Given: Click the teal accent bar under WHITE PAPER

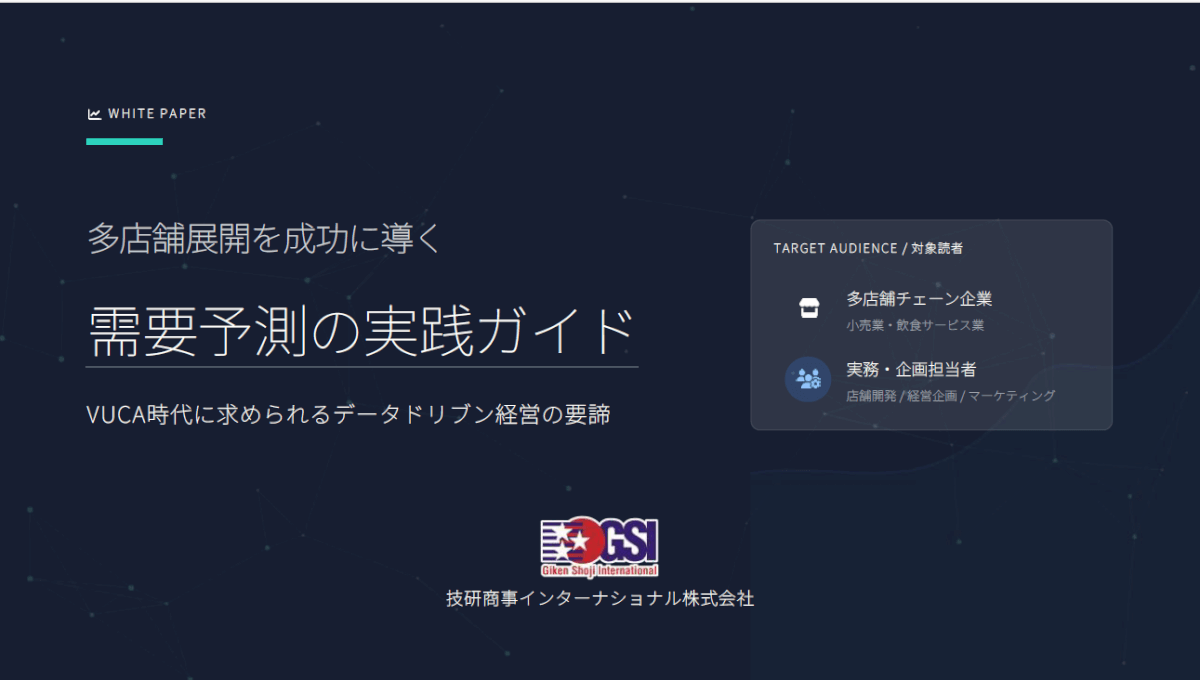Looking at the screenshot, I should [x=124, y=142].
